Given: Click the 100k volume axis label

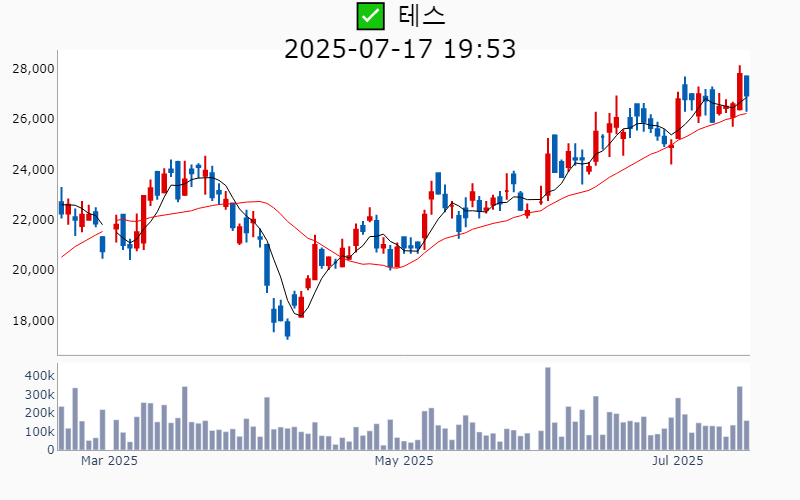Looking at the screenshot, I should click(40, 432).
